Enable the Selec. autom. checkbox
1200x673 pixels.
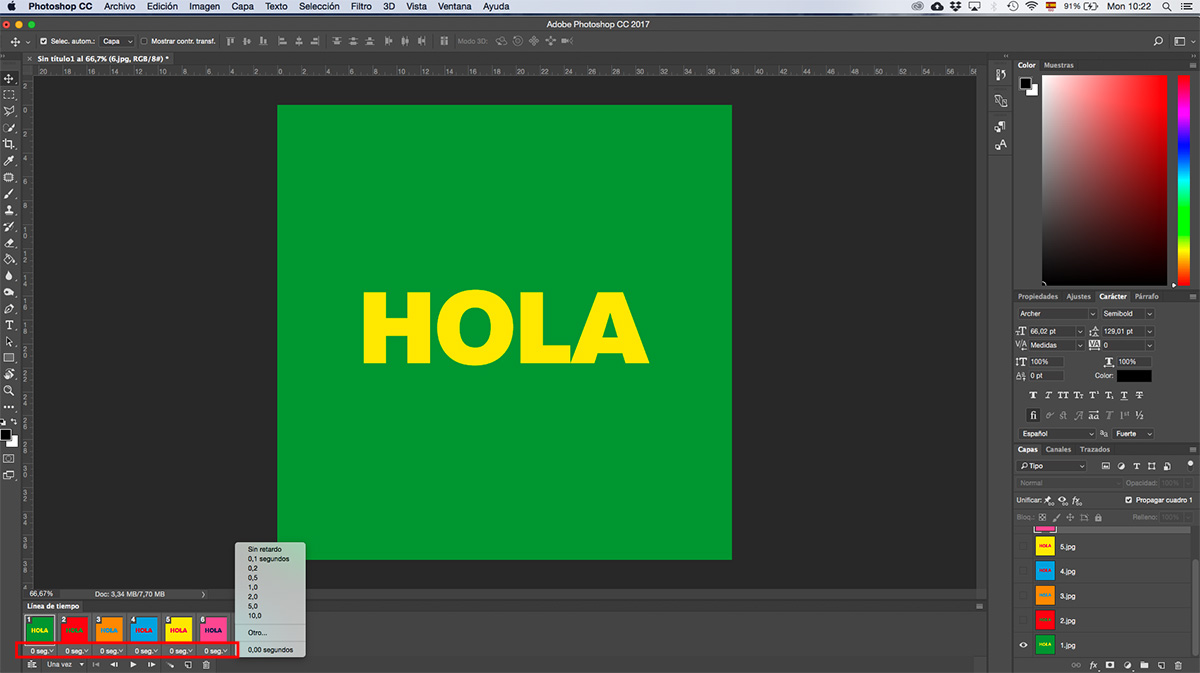click(x=43, y=41)
